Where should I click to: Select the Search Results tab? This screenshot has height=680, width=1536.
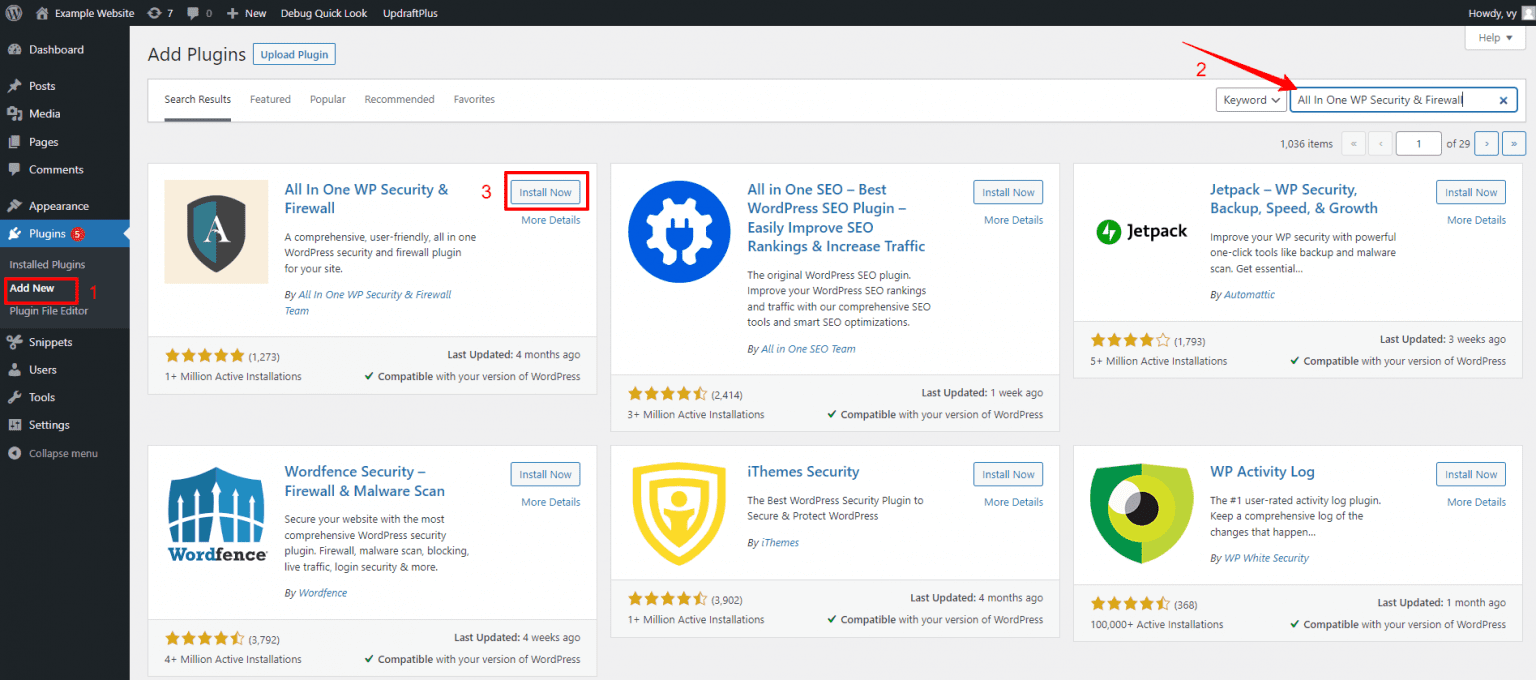click(x=198, y=100)
